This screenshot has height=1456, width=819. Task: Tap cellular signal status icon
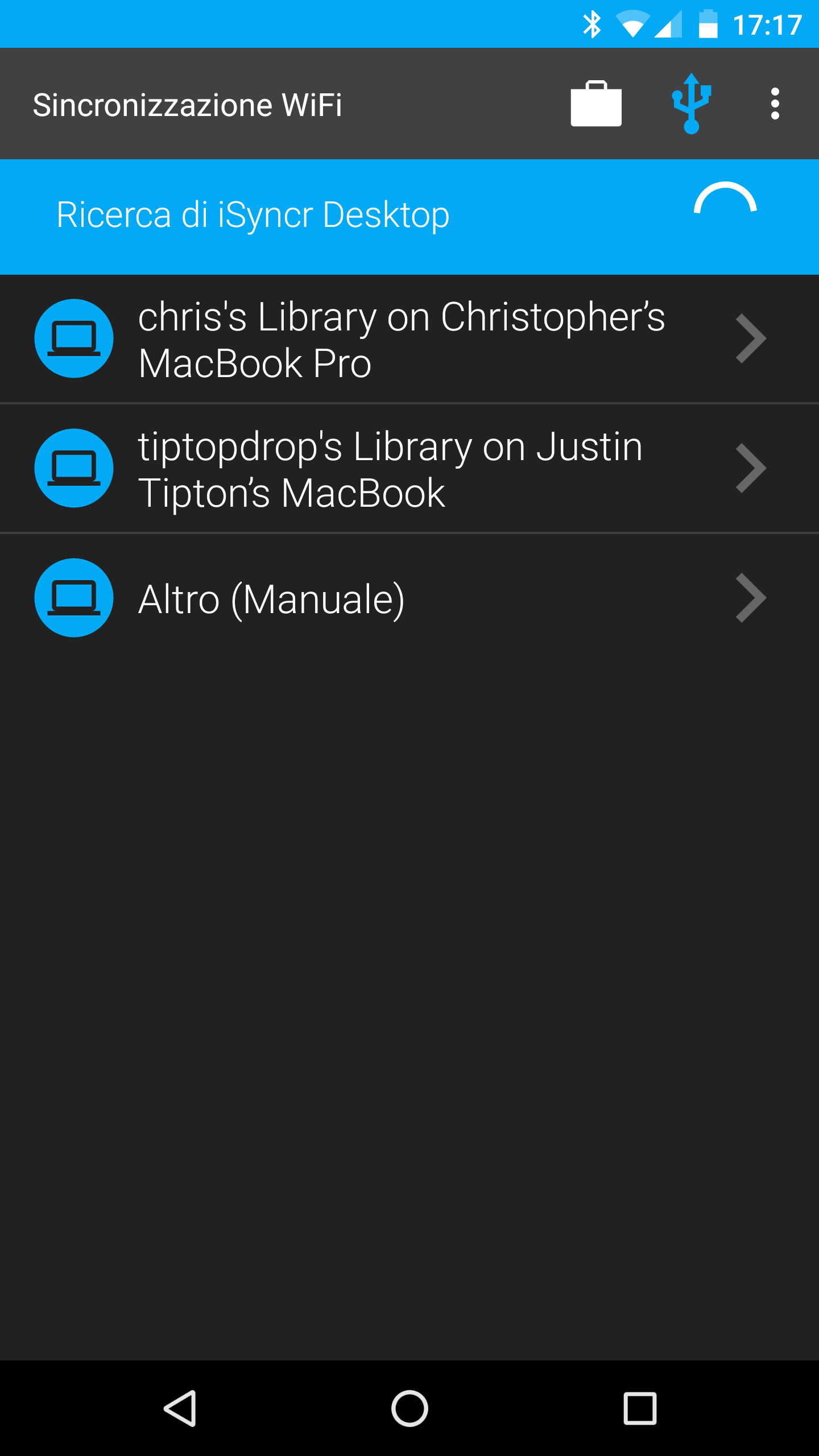pos(668,24)
